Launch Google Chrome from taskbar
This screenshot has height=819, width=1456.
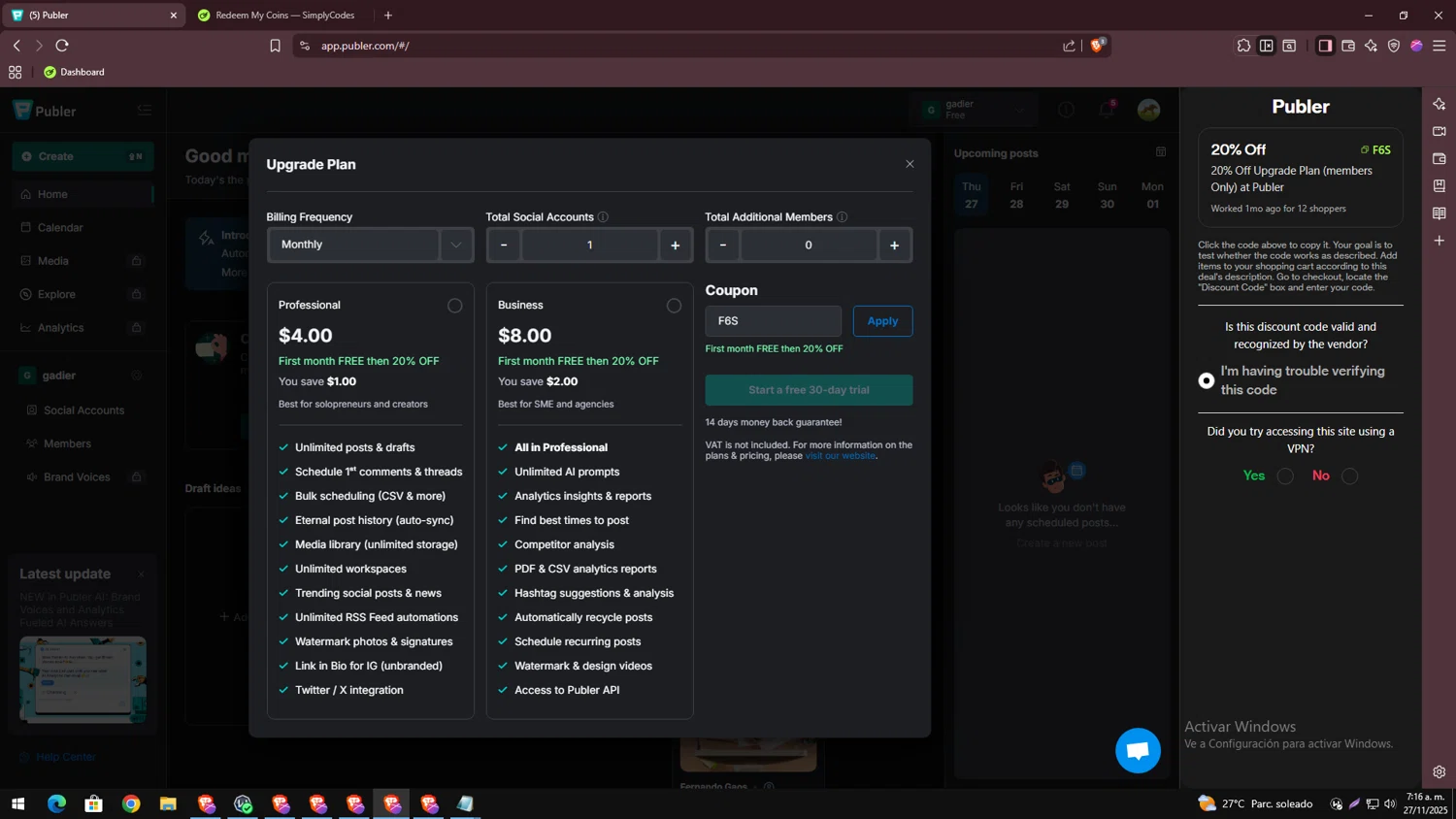point(131,803)
